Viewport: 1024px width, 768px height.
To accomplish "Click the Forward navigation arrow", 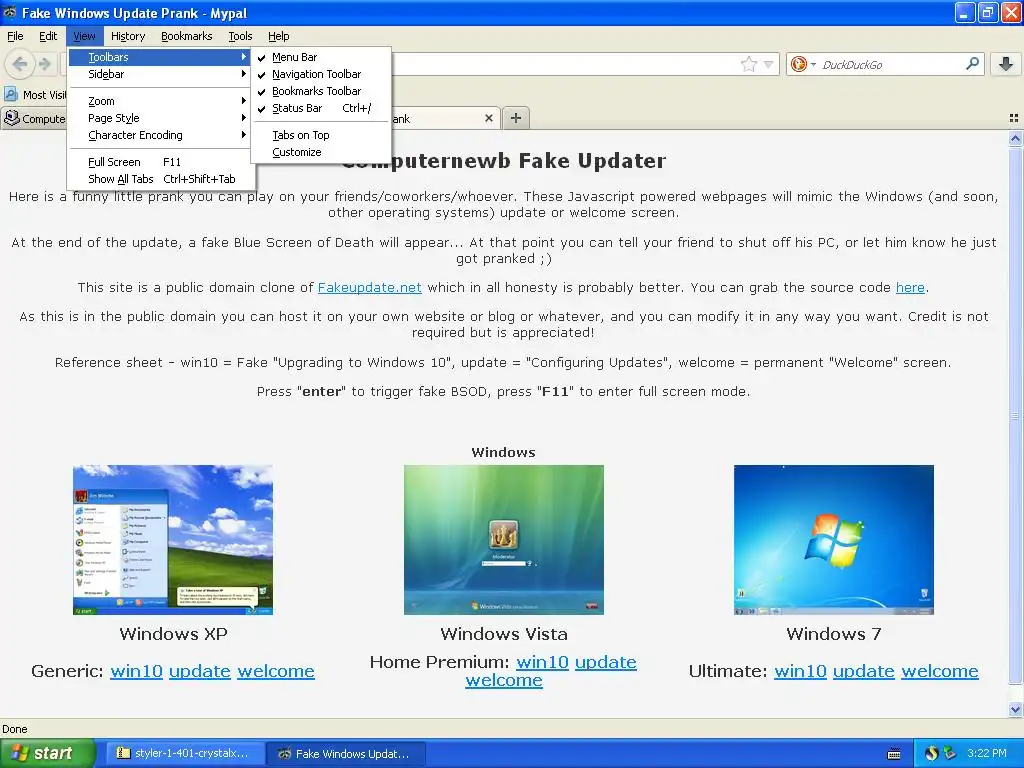I will [x=45, y=64].
